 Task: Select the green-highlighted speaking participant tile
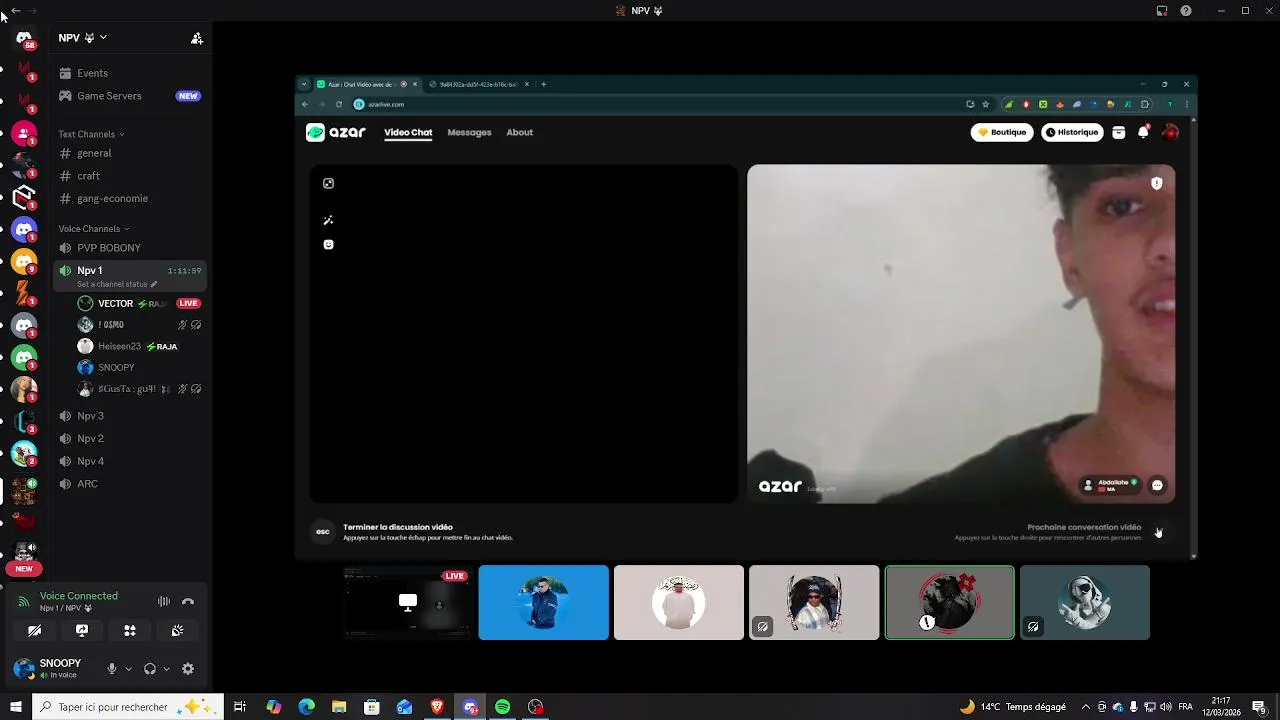pyautogui.click(x=949, y=602)
